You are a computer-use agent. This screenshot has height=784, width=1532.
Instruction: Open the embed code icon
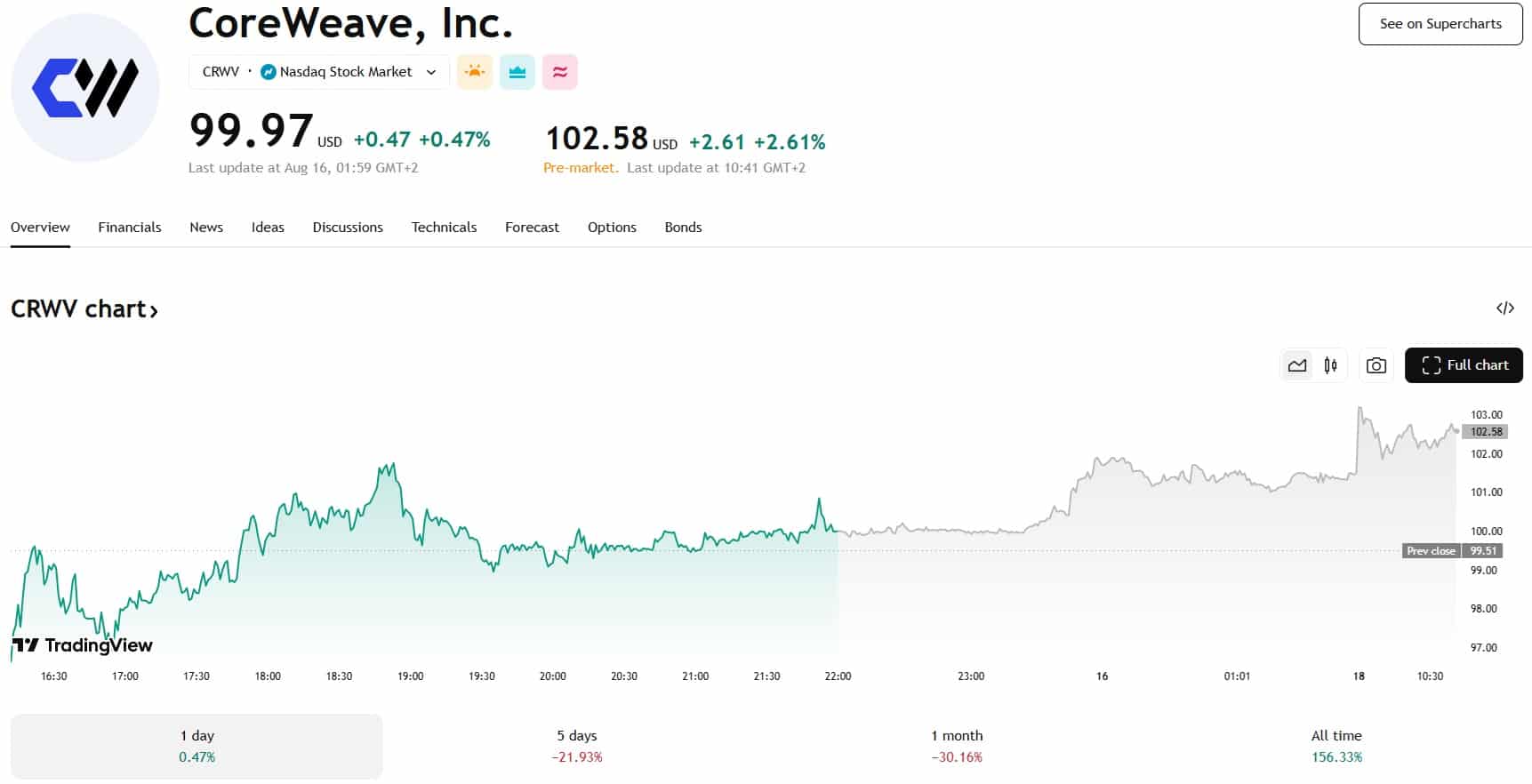(1504, 308)
